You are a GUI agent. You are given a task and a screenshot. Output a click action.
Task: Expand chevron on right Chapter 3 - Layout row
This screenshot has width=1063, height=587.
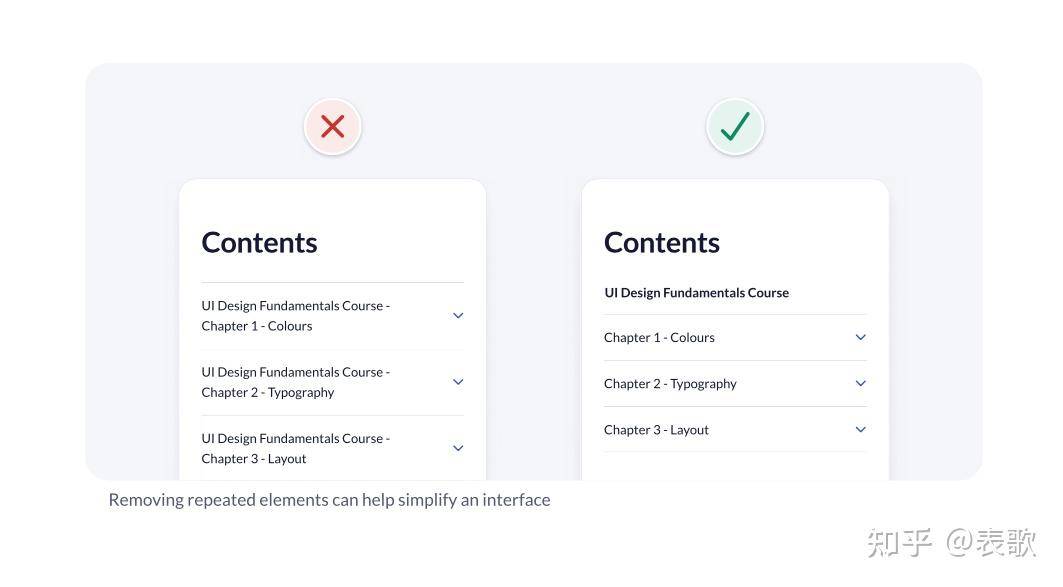pyautogui.click(x=861, y=430)
